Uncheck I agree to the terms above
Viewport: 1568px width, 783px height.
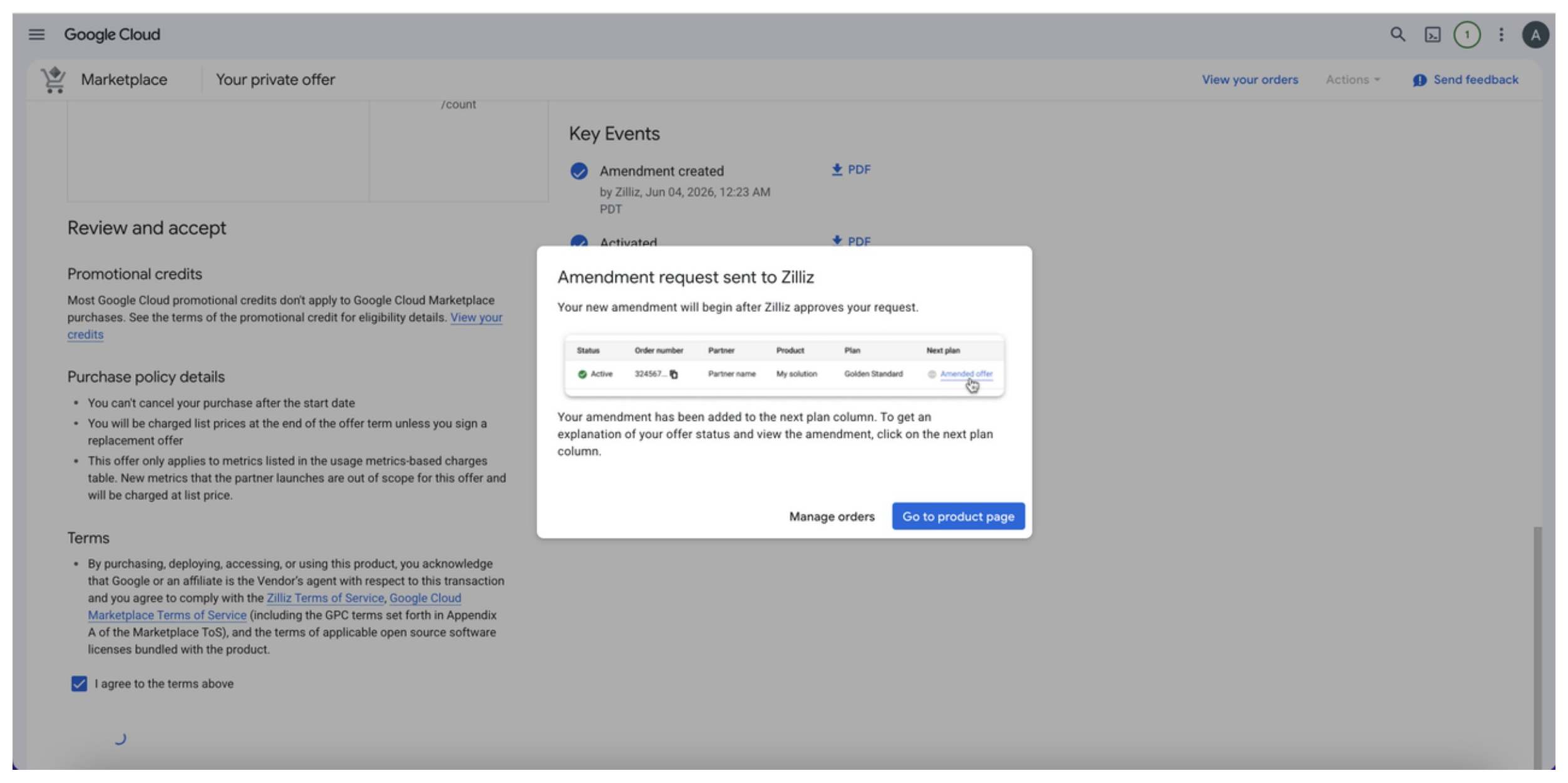[79, 683]
